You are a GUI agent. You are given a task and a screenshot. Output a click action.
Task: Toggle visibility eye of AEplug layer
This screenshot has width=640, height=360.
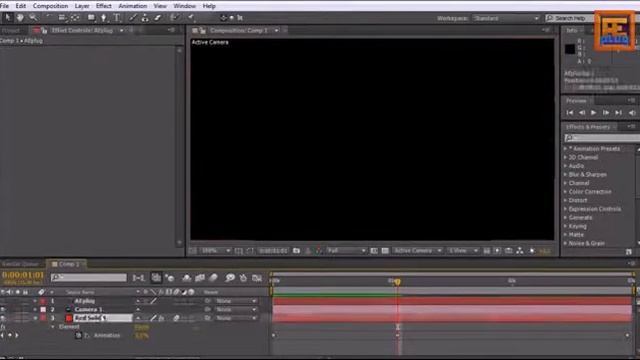pyautogui.click(x=3, y=301)
